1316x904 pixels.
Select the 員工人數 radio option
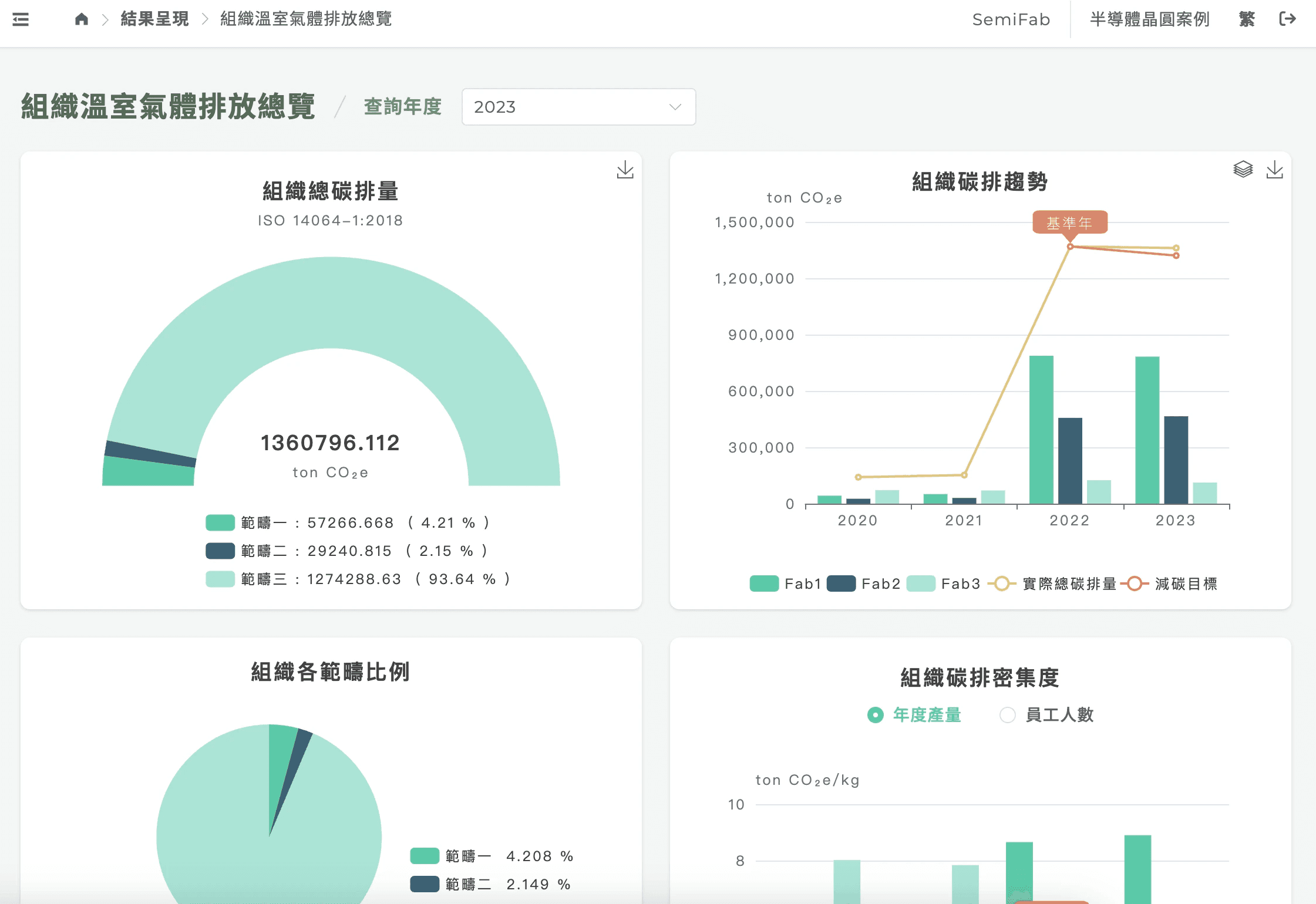point(1007,714)
